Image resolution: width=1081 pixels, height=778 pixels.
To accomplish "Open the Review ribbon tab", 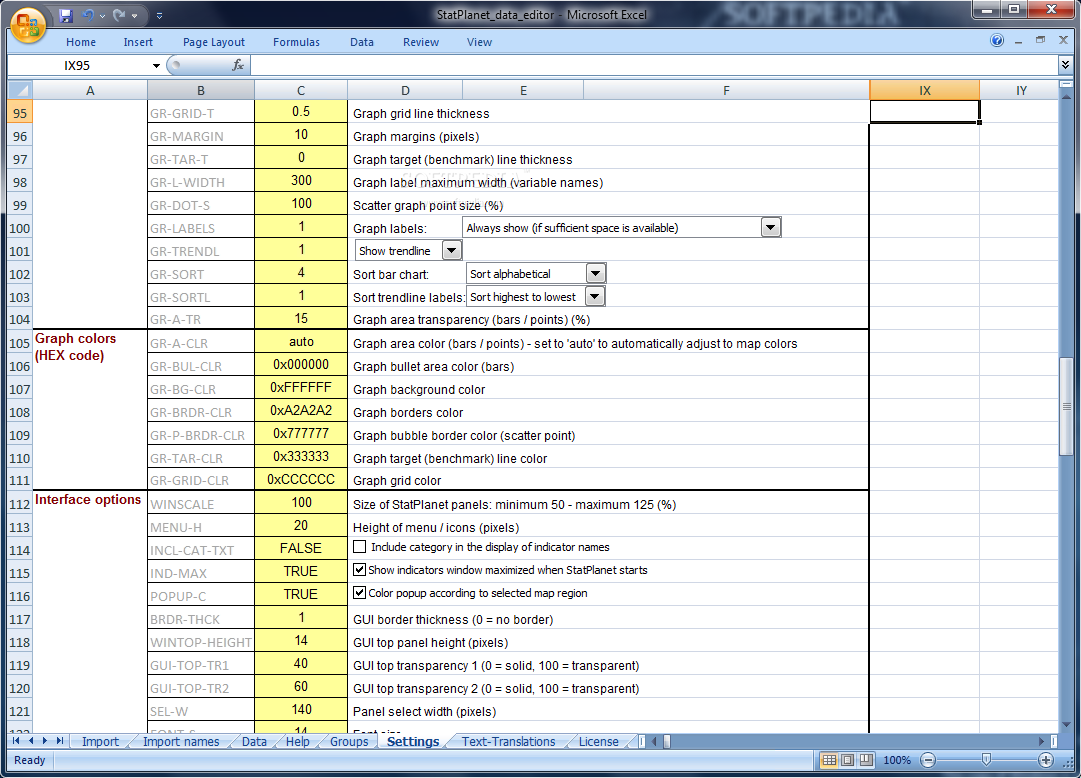I will (421, 42).
